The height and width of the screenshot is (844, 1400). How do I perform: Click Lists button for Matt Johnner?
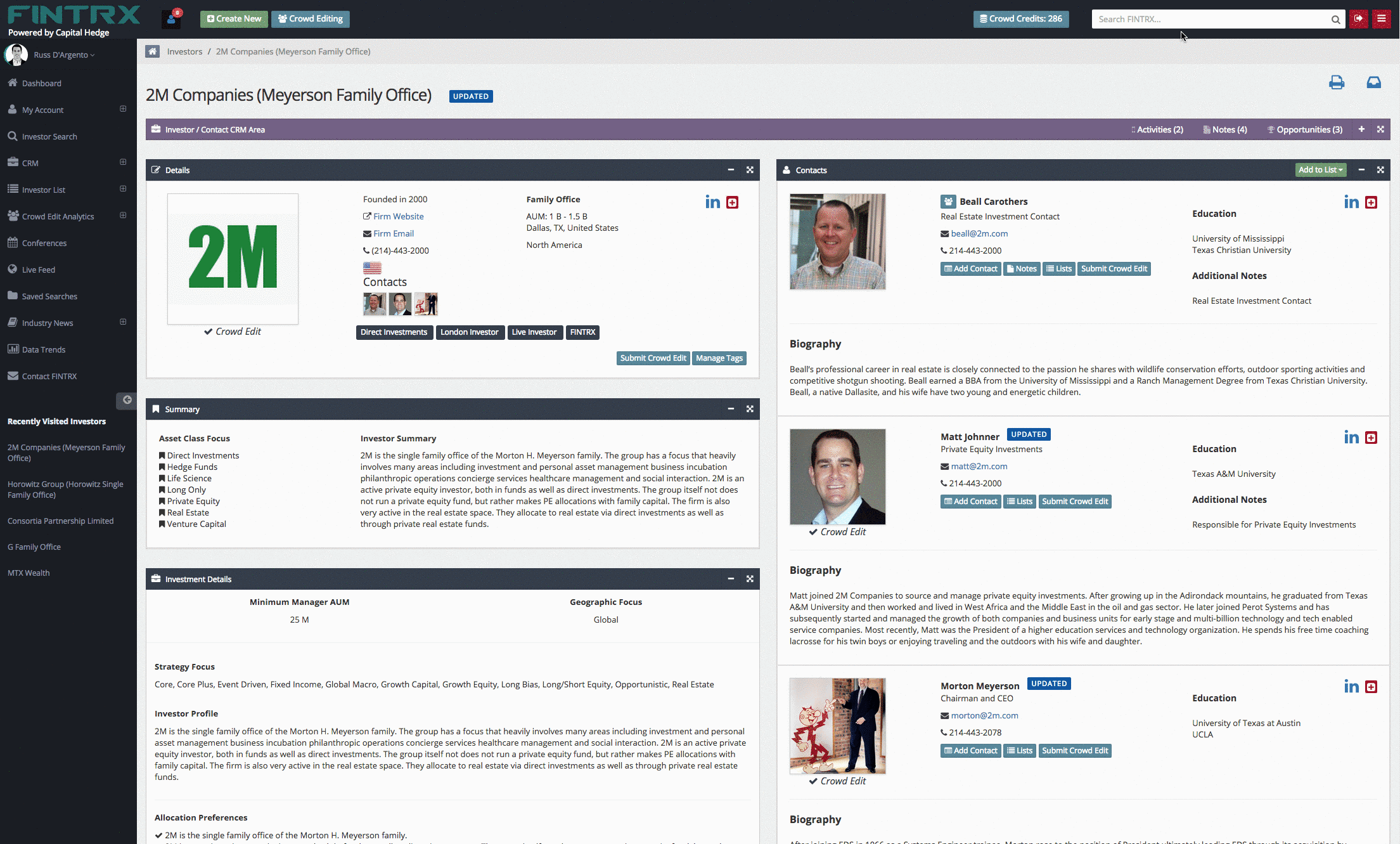(1020, 502)
